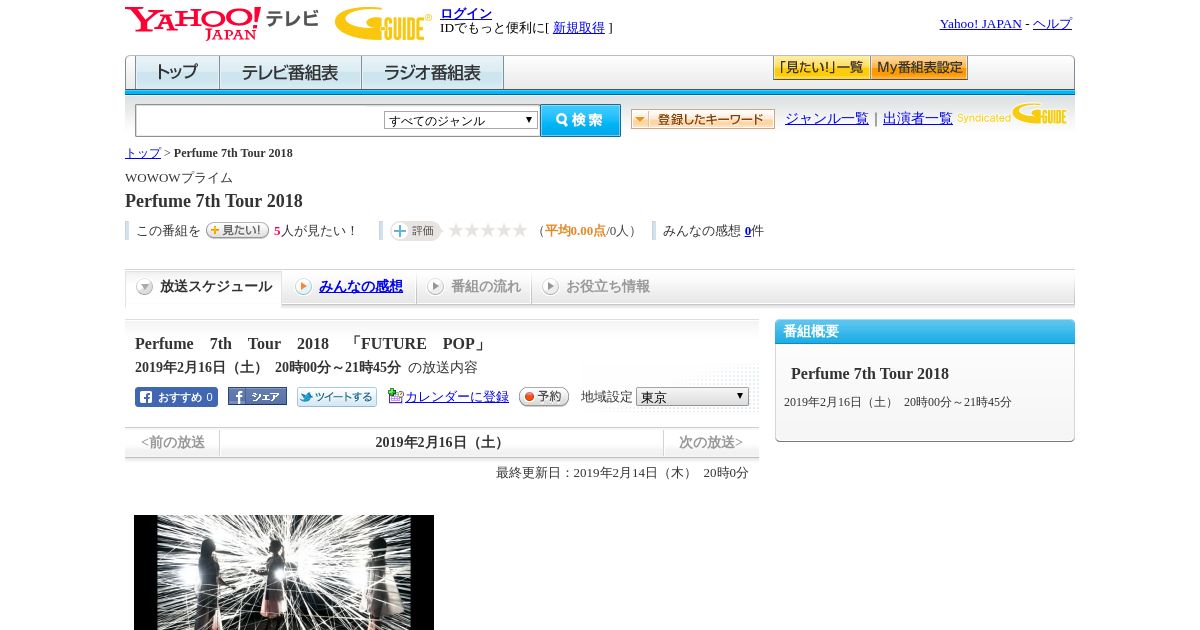Image resolution: width=1200 pixels, height=630 pixels.
Task: Click the 5人が見たい！ count text
Action: 316,231
